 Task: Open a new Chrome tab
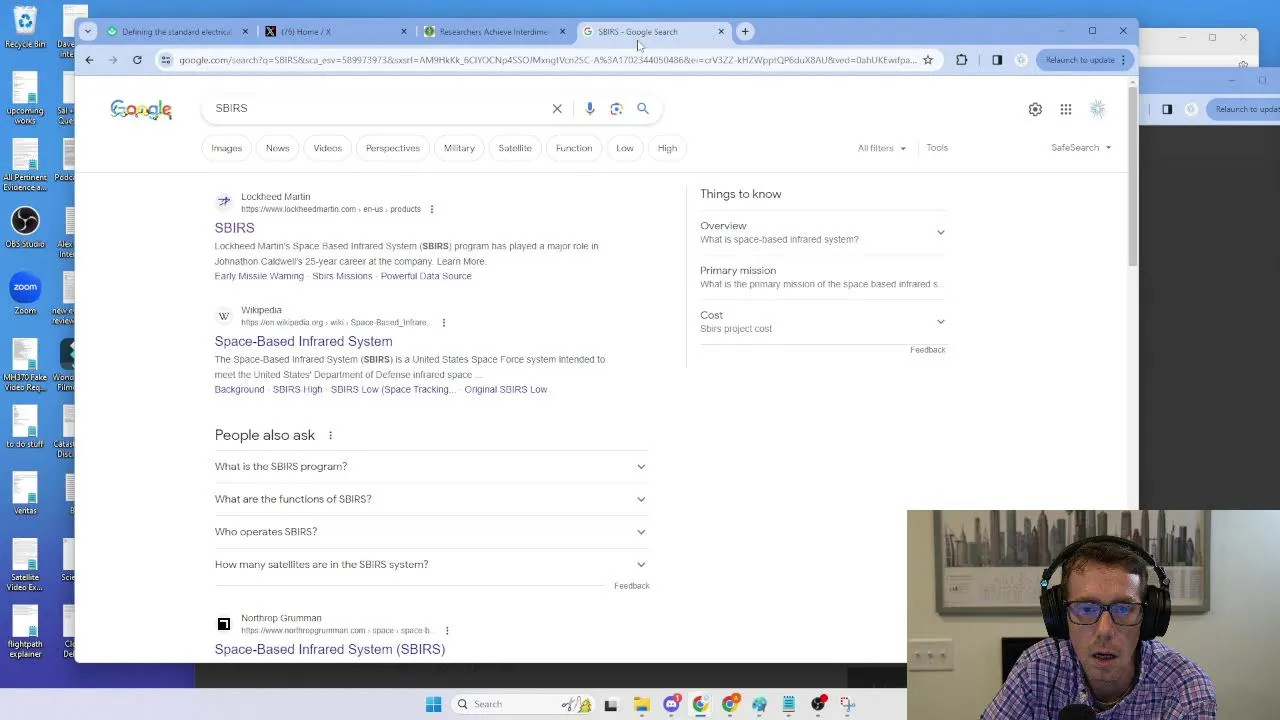pyautogui.click(x=745, y=31)
